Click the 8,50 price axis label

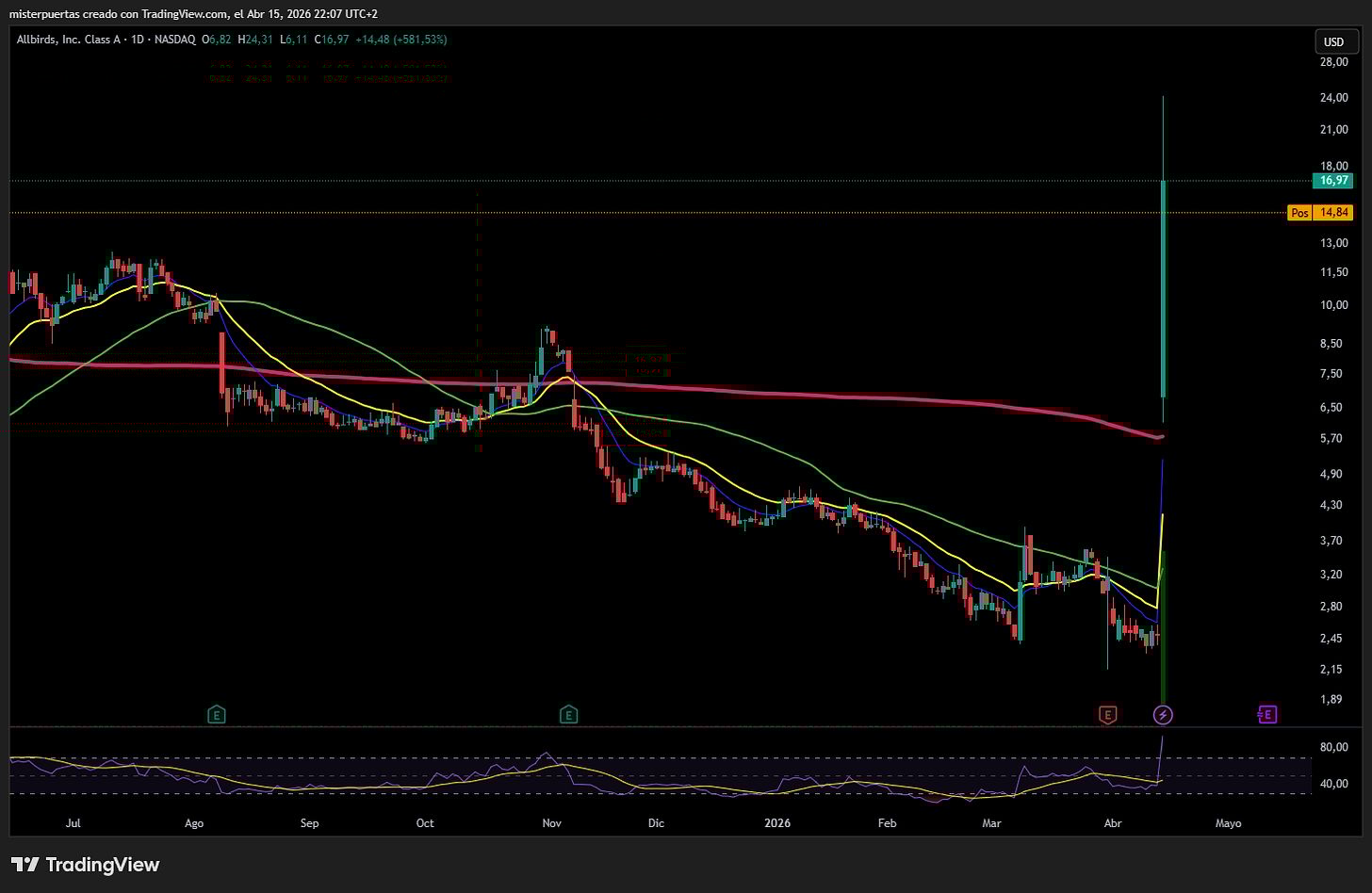[1331, 344]
